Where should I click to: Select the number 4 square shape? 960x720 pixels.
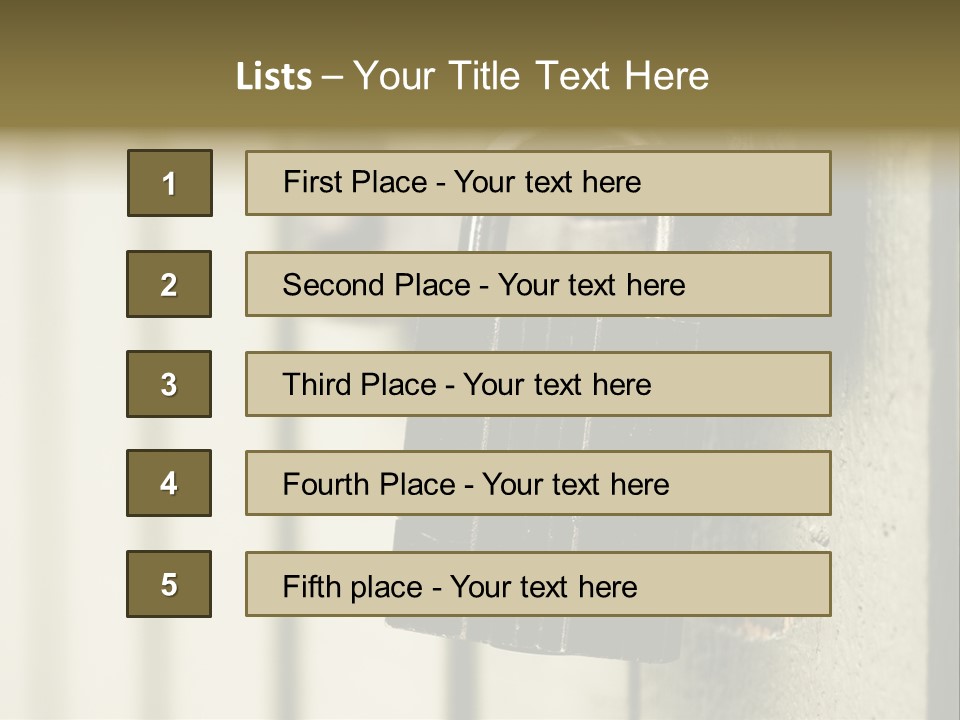tap(169, 483)
